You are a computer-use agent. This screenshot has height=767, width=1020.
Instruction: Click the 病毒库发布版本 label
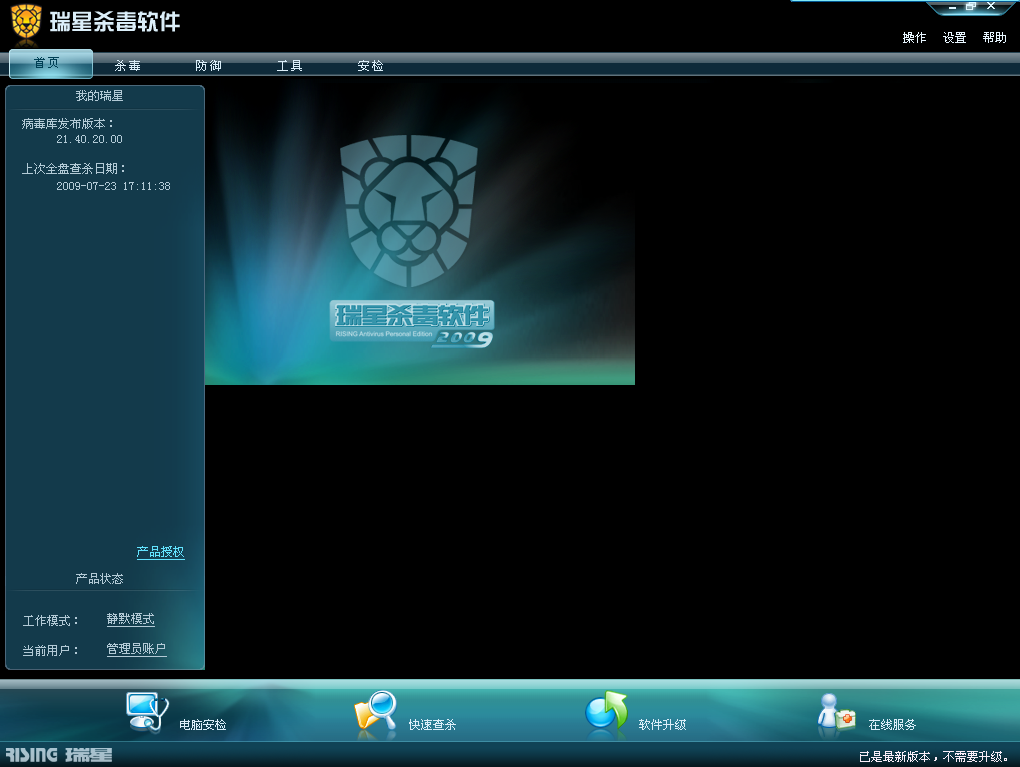pyautogui.click(x=68, y=124)
